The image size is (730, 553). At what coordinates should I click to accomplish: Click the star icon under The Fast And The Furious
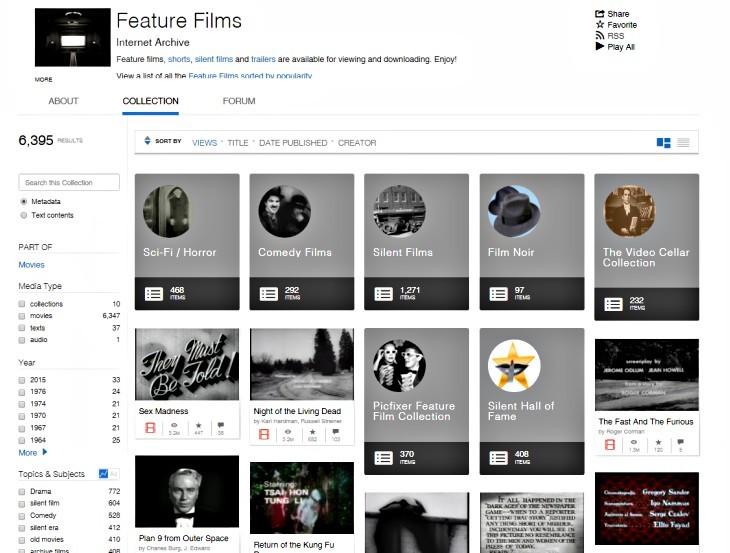[x=658, y=442]
